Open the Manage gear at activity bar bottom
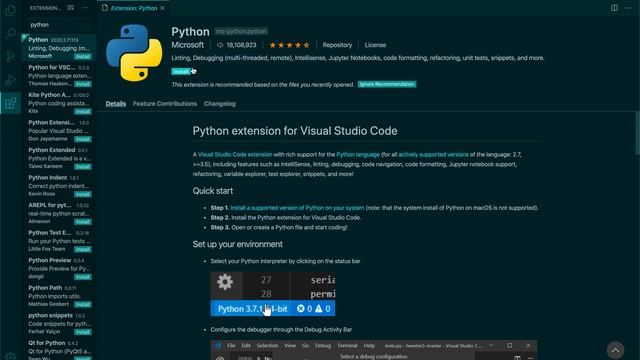This screenshot has height=360, width=640. [11, 356]
